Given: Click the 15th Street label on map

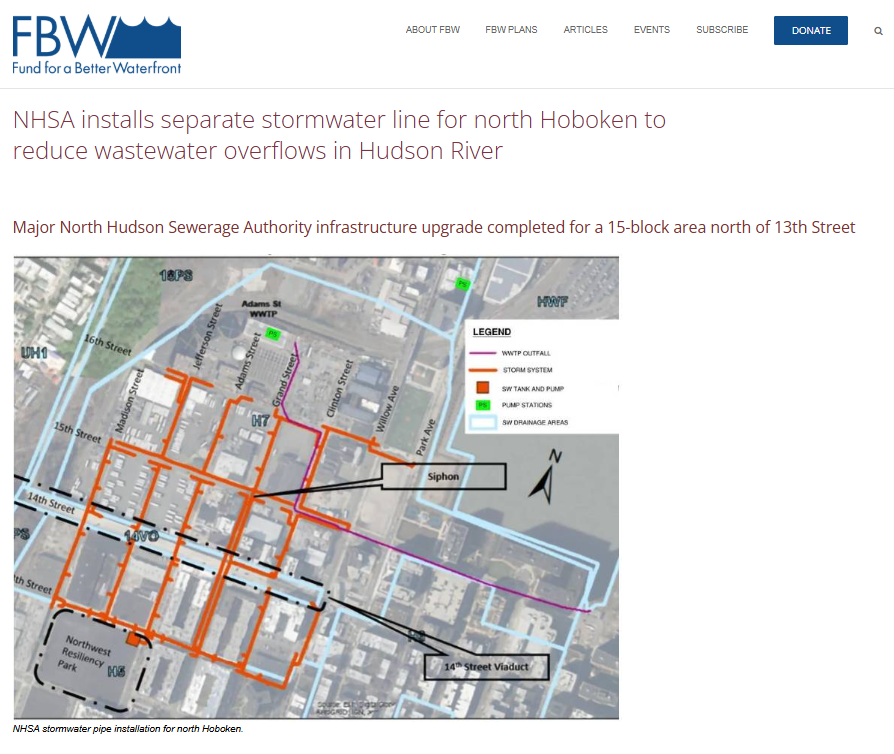Looking at the screenshot, I should click(78, 432).
